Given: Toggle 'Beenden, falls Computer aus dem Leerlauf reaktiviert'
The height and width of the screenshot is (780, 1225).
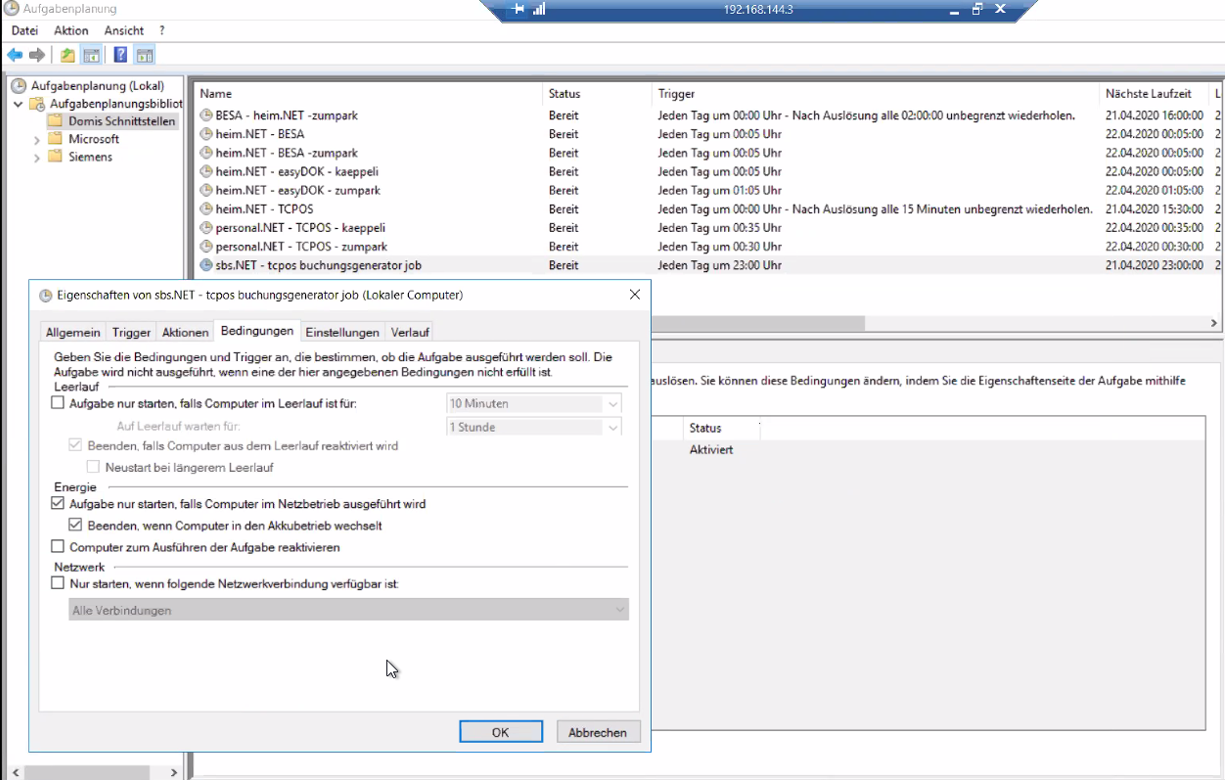Looking at the screenshot, I should pos(75,446).
